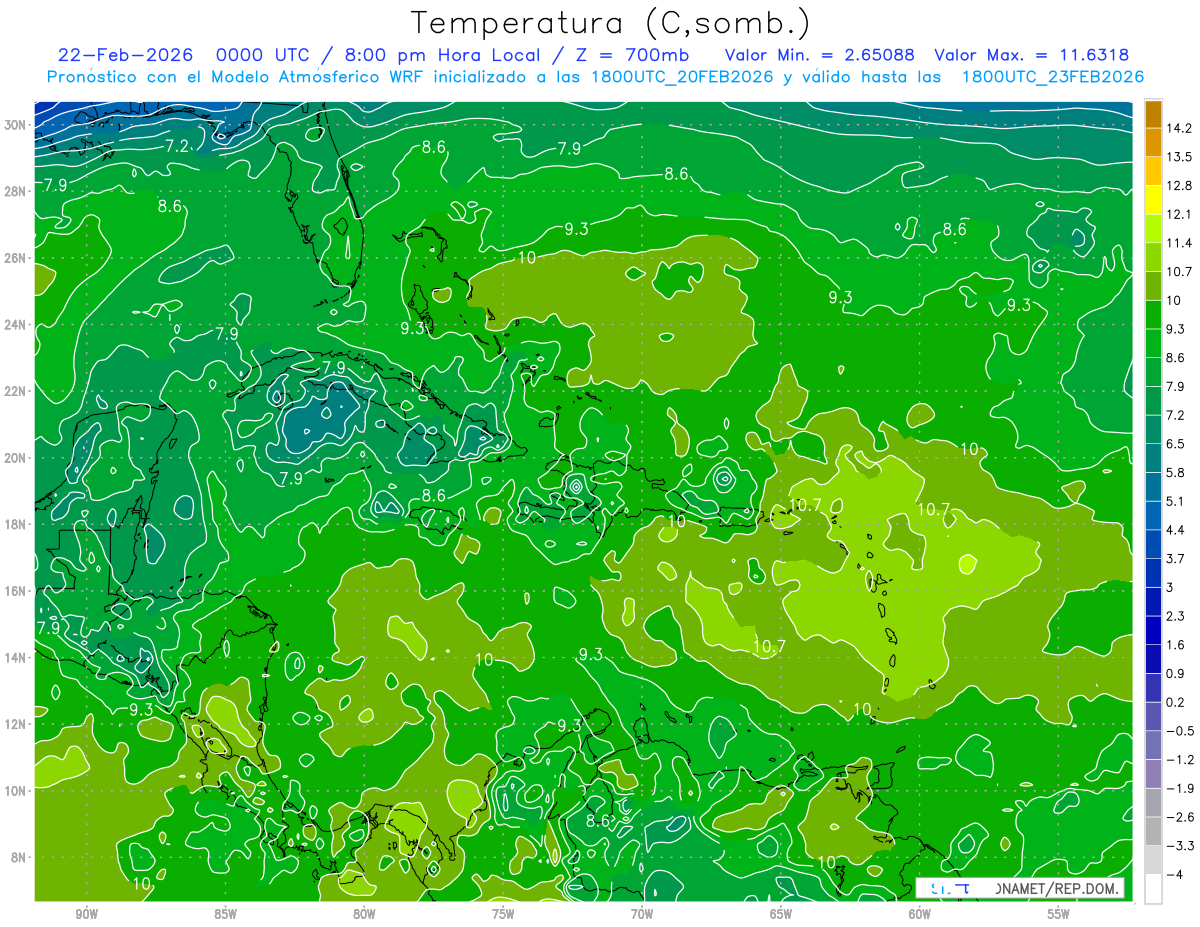Click the '8N' latitude axis label
The height and width of the screenshot is (927, 1200).
19,857
